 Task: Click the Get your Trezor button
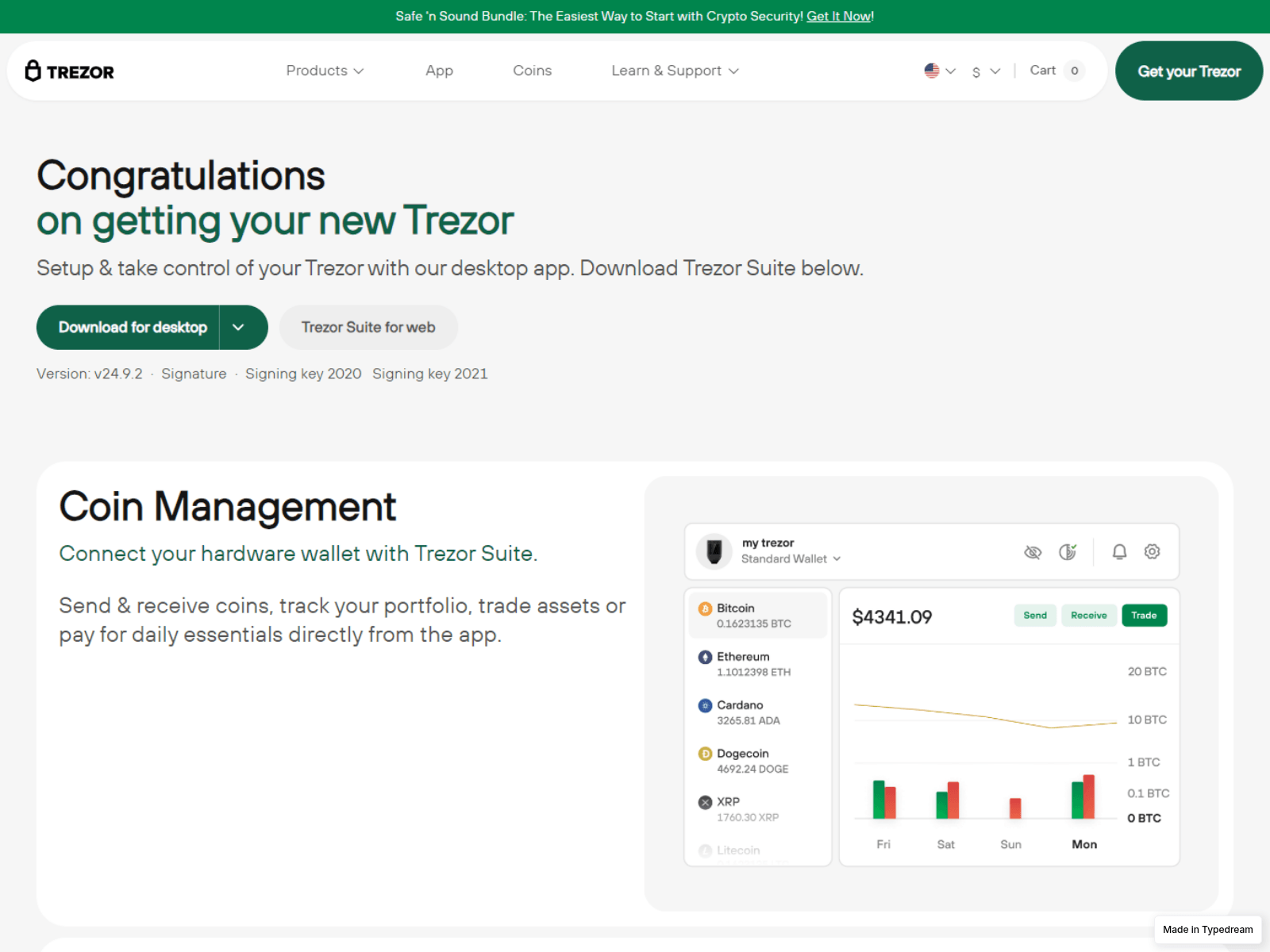(1189, 71)
